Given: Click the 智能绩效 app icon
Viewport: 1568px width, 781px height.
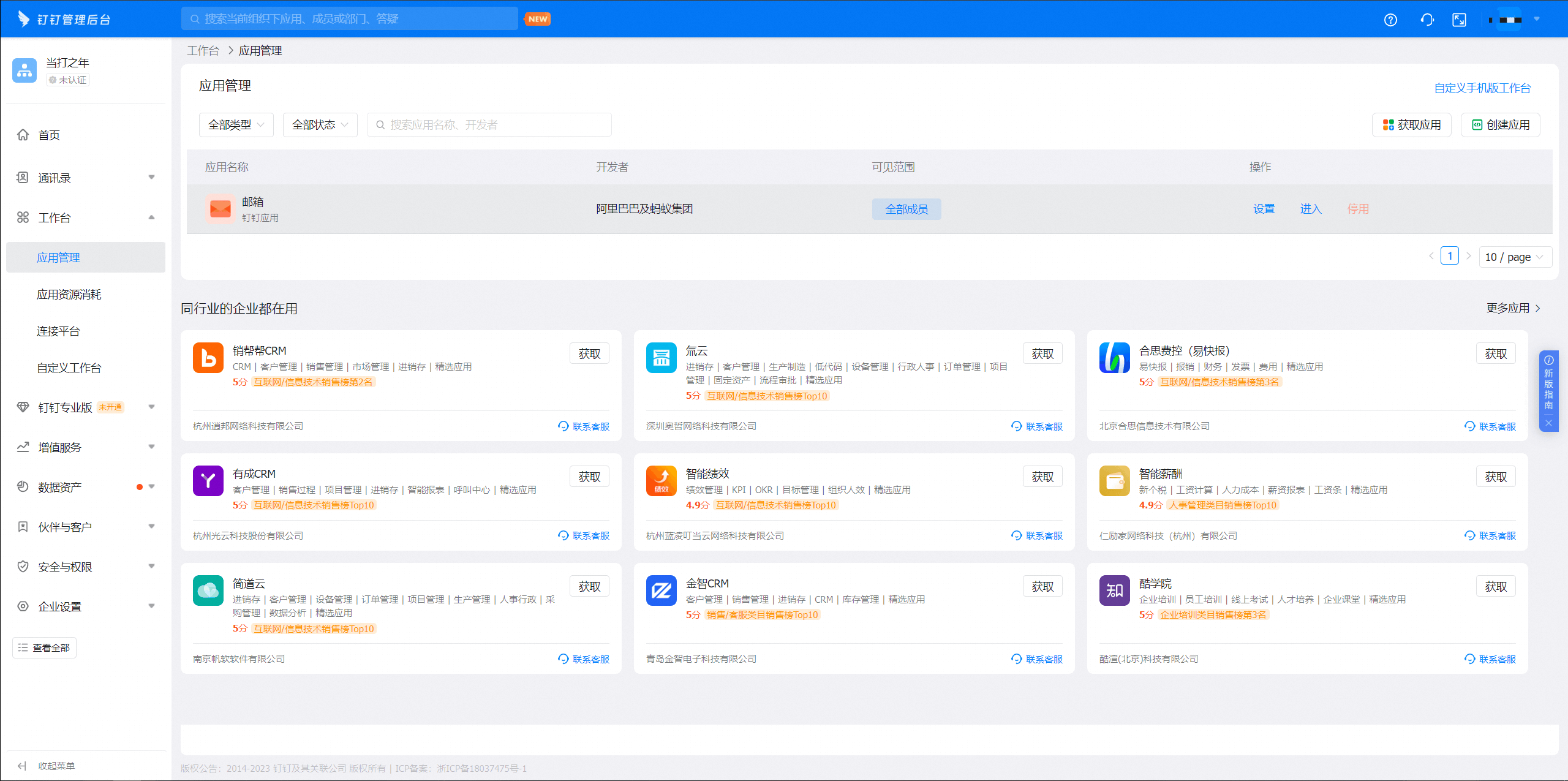Looking at the screenshot, I should pyautogui.click(x=661, y=481).
